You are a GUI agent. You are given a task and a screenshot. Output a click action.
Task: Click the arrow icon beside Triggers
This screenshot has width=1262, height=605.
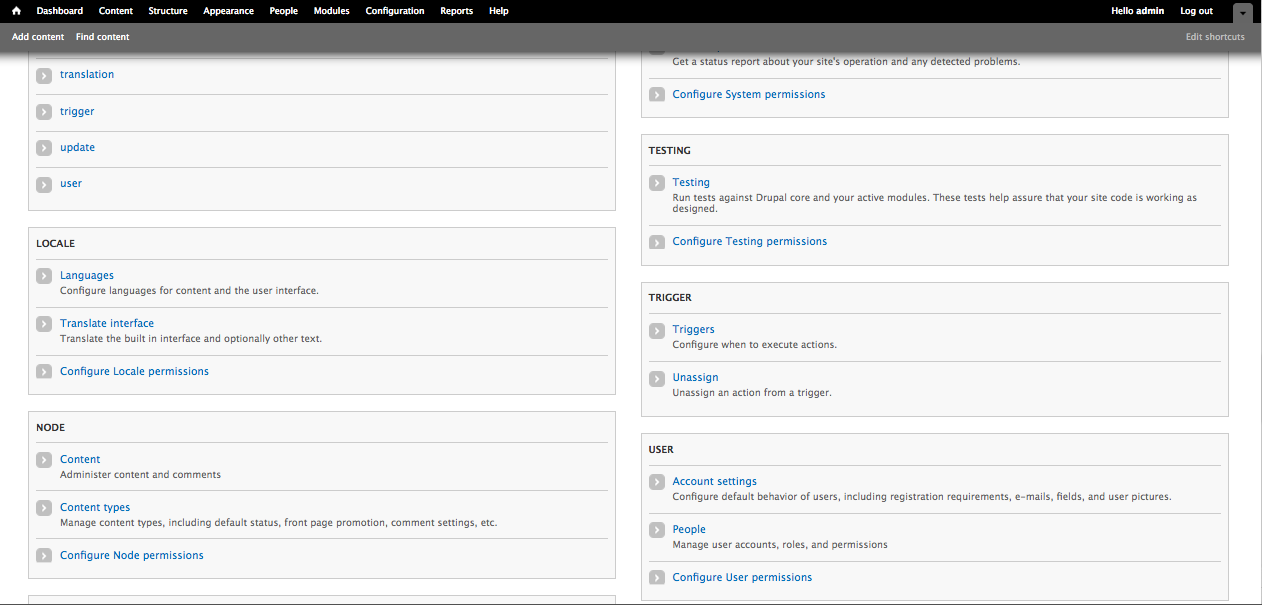tap(657, 330)
